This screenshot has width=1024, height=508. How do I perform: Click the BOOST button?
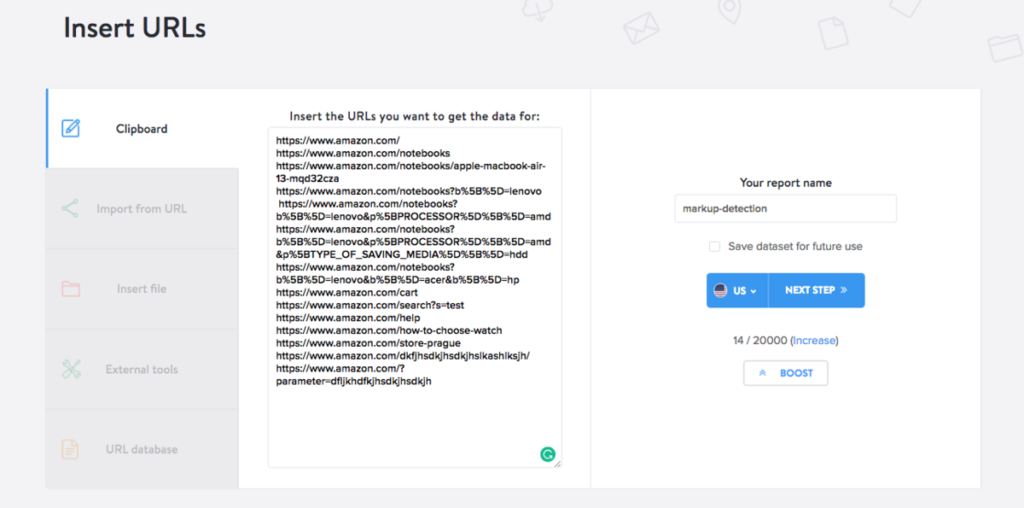point(786,373)
